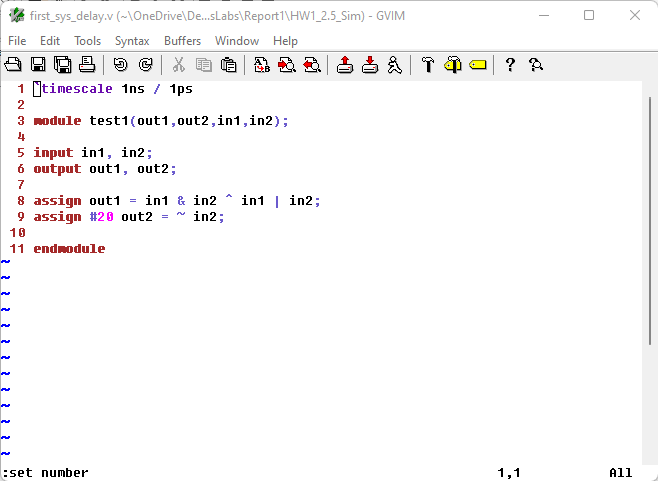Open the Syntax menu
The width and height of the screenshot is (658, 481).
[132, 41]
